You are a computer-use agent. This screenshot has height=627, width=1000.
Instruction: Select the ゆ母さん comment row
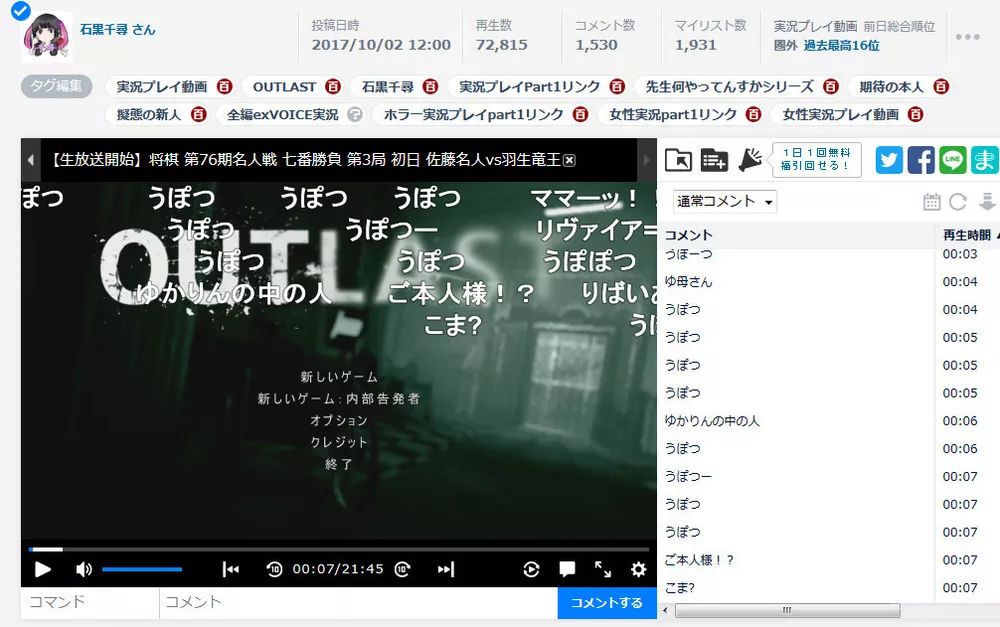828,282
